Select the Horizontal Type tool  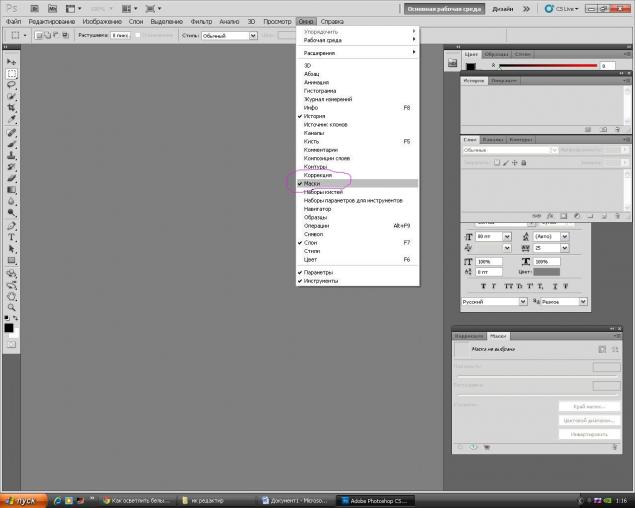pyautogui.click(x=11, y=237)
